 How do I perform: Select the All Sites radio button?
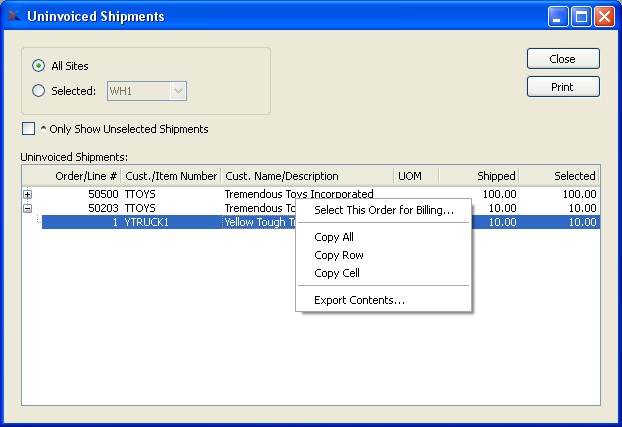click(x=39, y=66)
